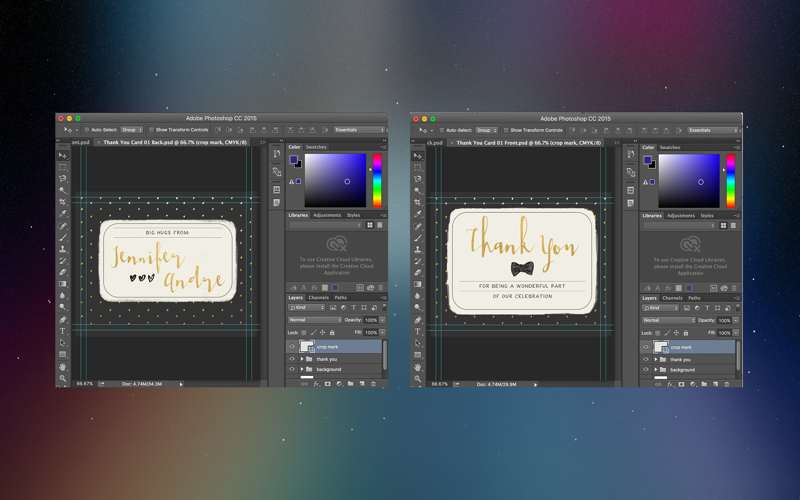This screenshot has height=500, width=800.
Task: Click color picker field in Front.psd Color panel
Action: coord(689,181)
